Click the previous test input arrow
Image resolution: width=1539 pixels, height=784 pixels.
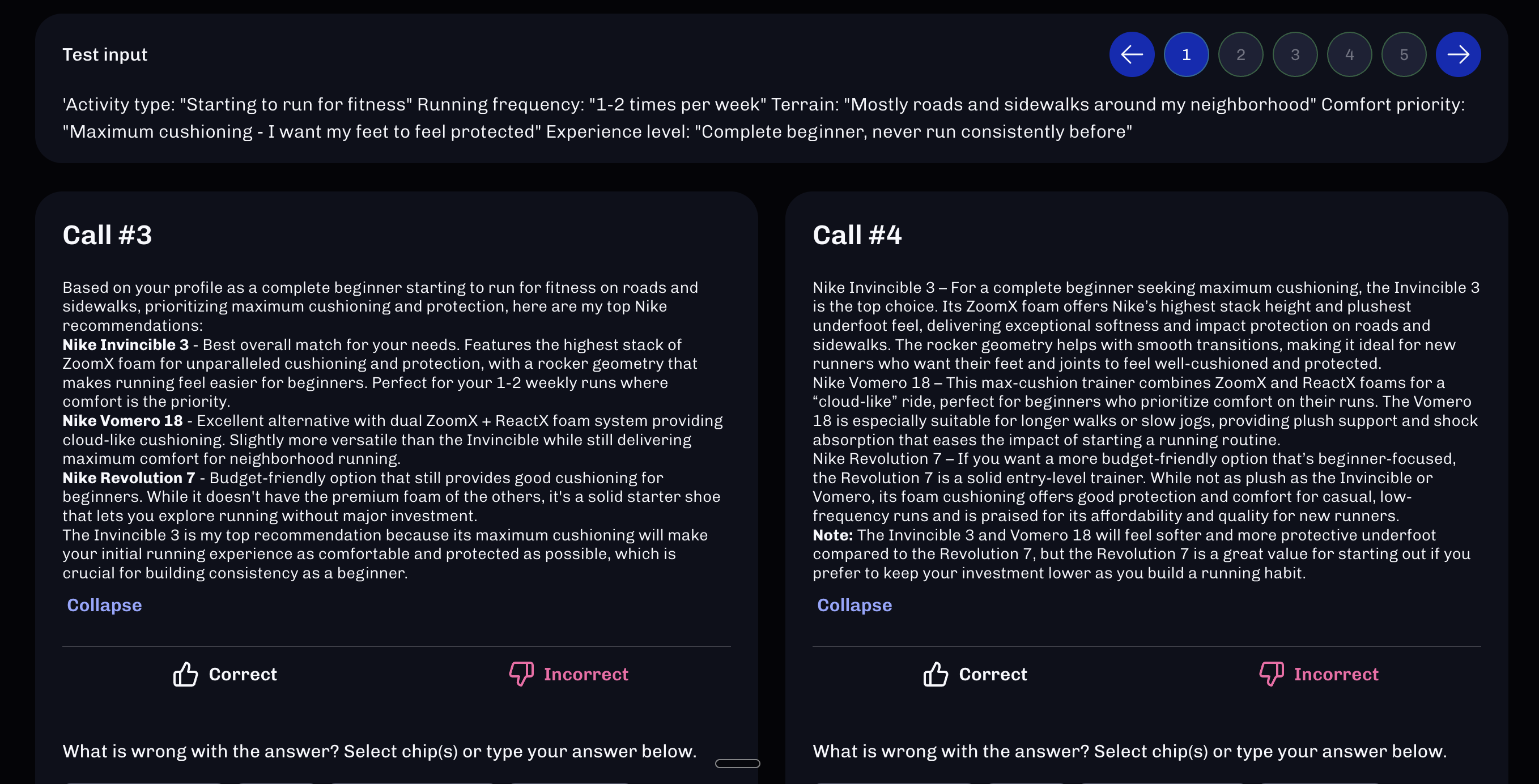click(x=1132, y=54)
